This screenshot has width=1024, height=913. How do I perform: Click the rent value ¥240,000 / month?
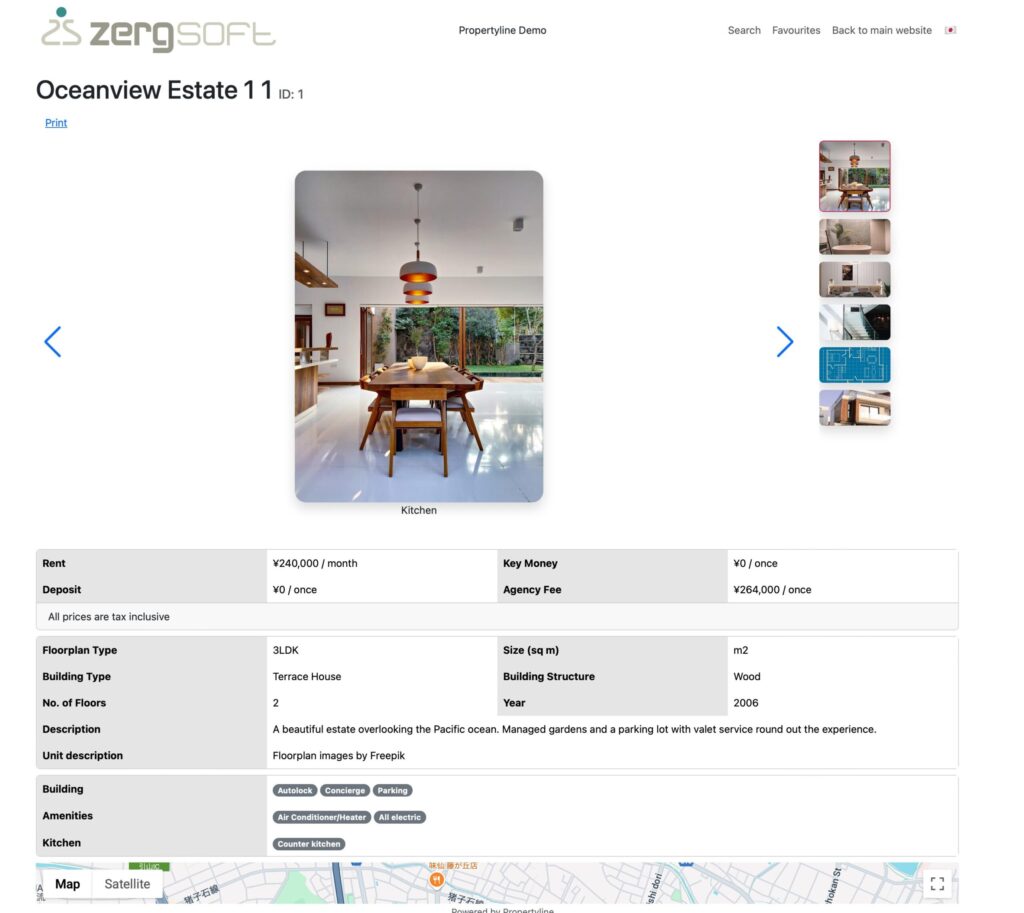(315, 563)
